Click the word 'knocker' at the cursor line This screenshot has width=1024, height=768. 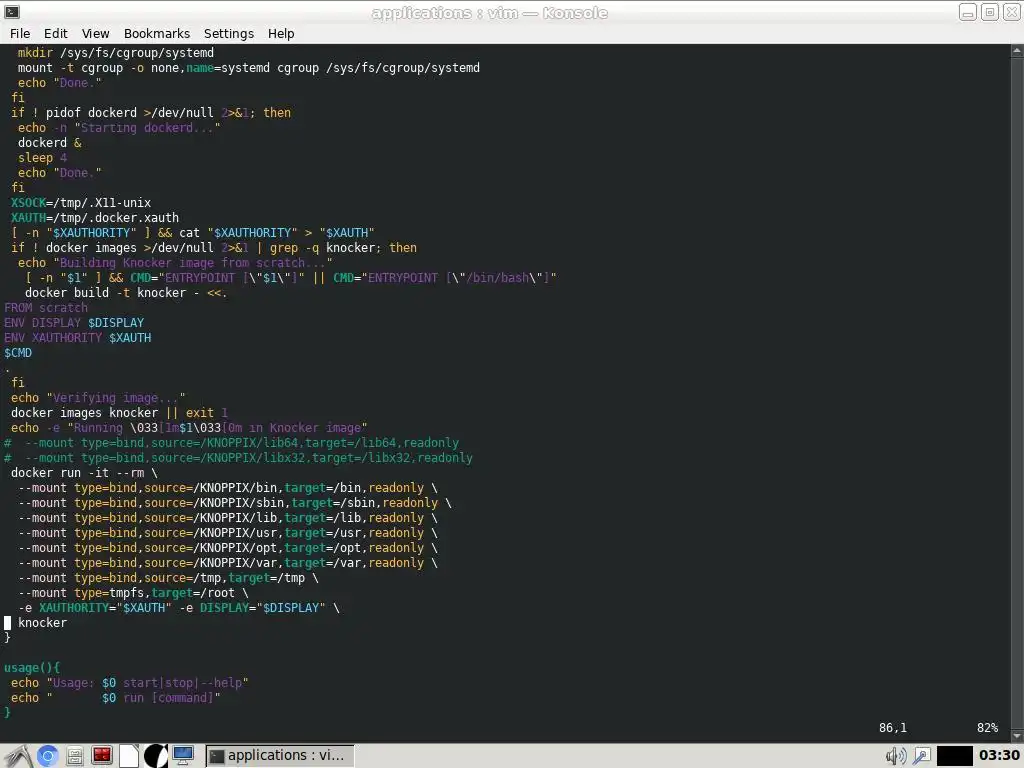tap(42, 623)
